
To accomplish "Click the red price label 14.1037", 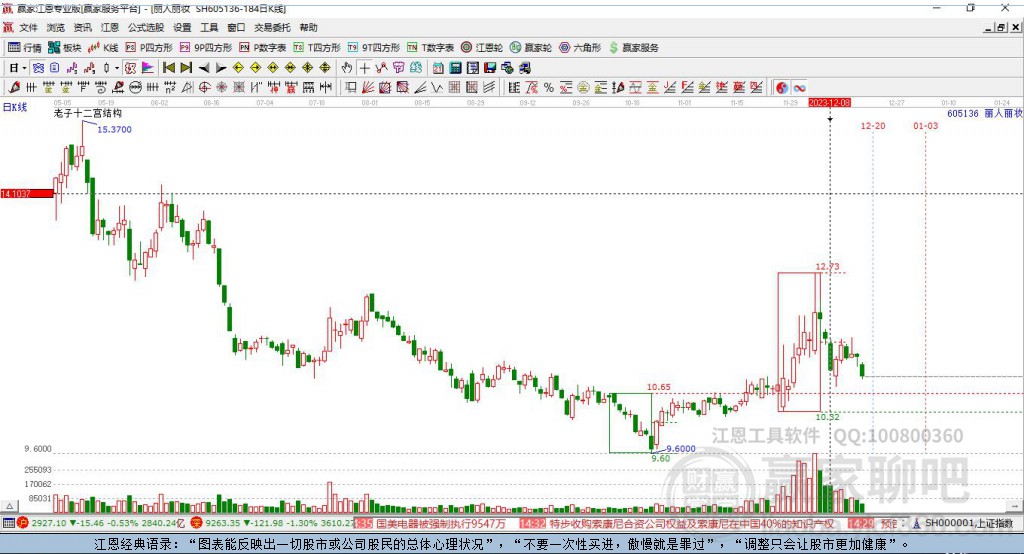I will point(27,193).
